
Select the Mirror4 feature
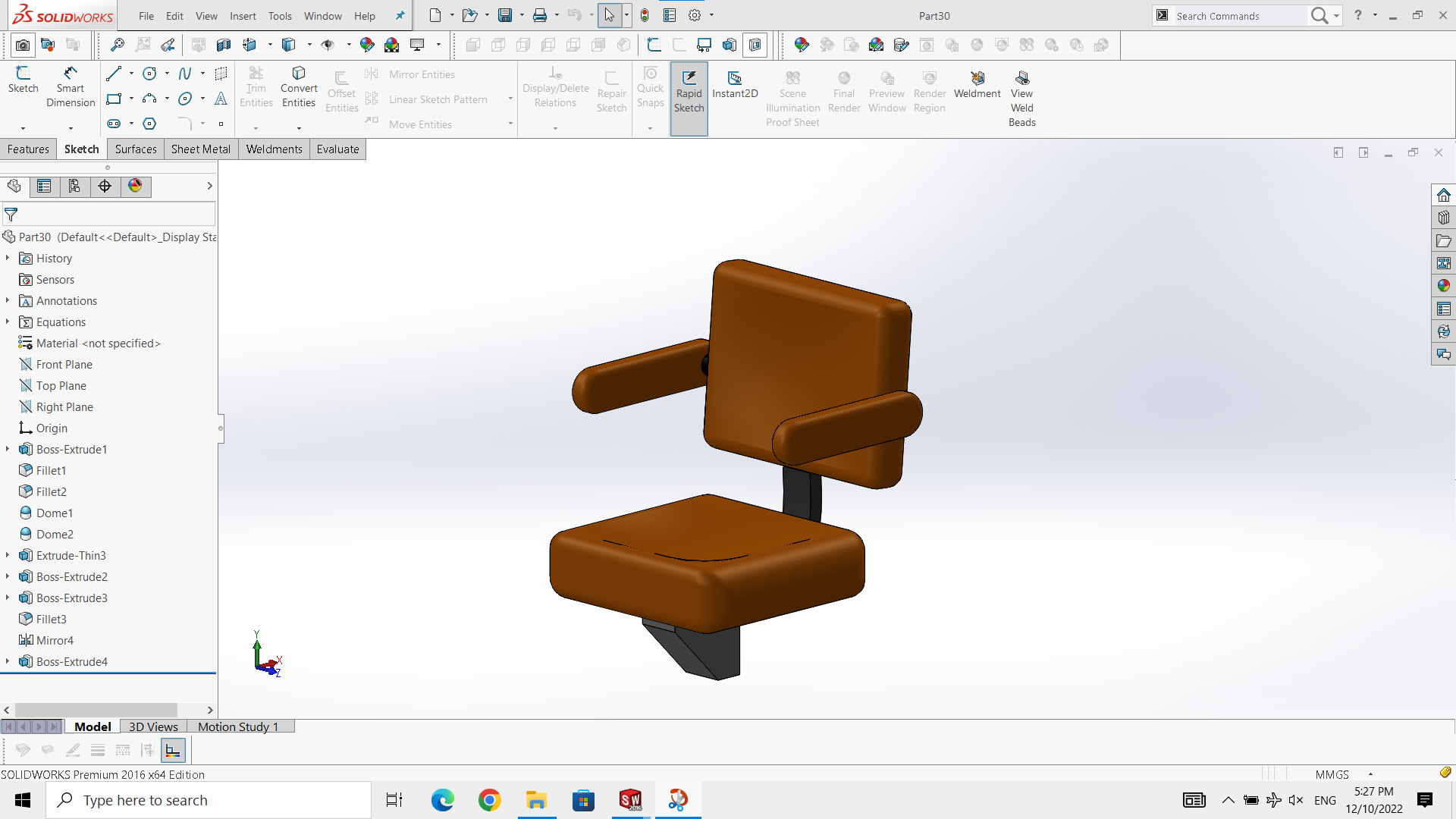click(46, 641)
